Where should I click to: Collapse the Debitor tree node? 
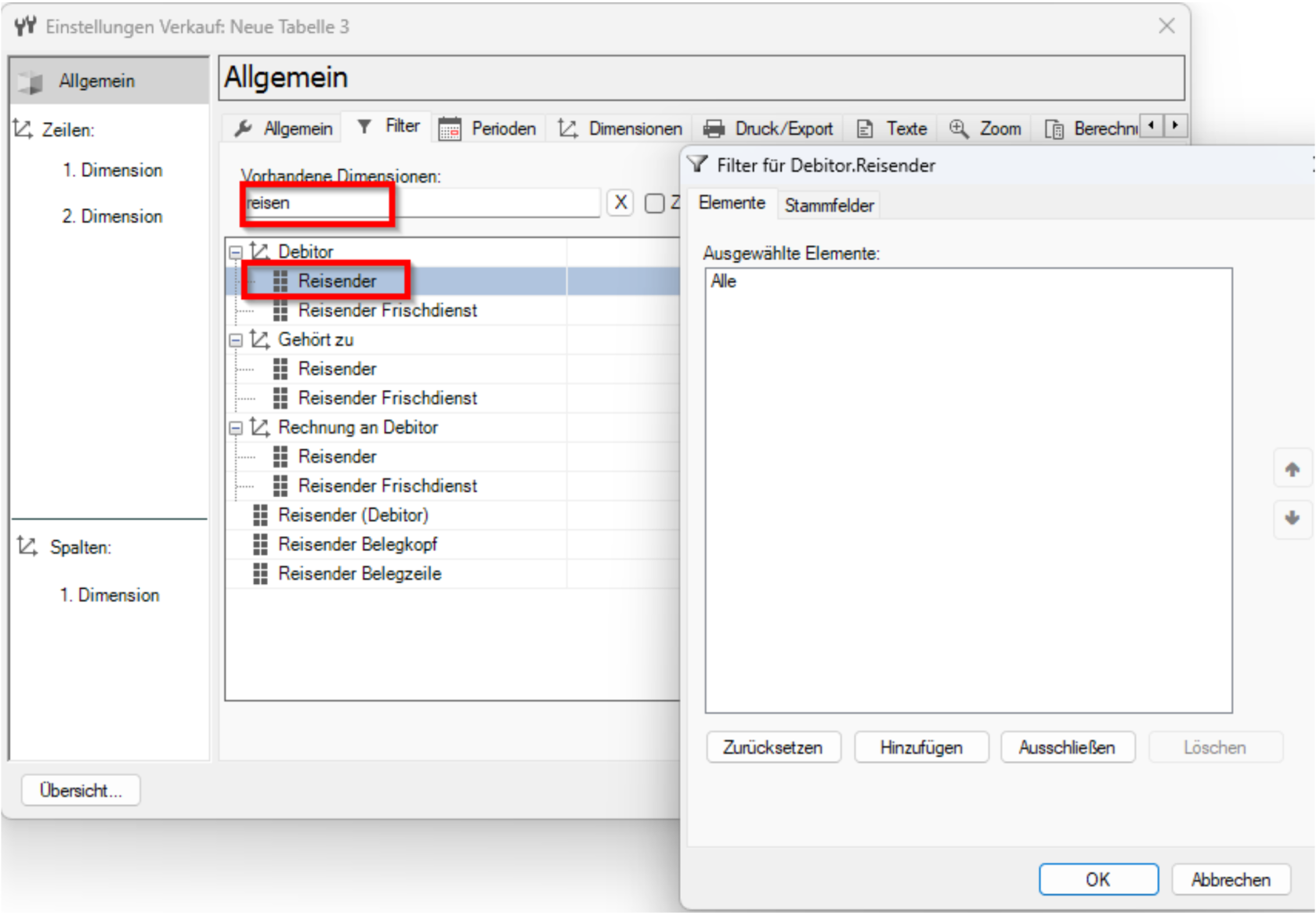tap(235, 252)
